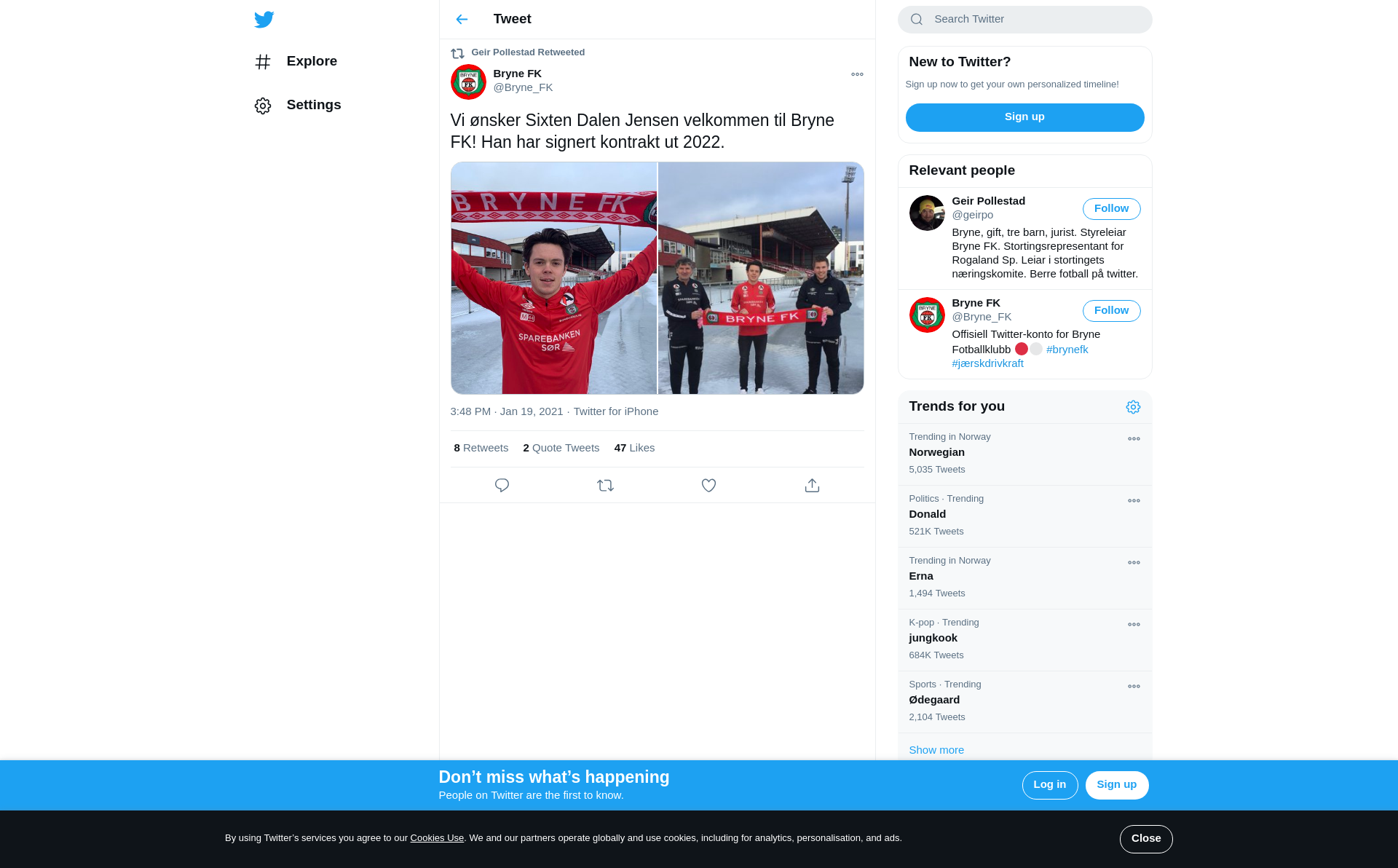1398x868 pixels.
Task: Open more options for Norwegian trend
Action: [1134, 439]
